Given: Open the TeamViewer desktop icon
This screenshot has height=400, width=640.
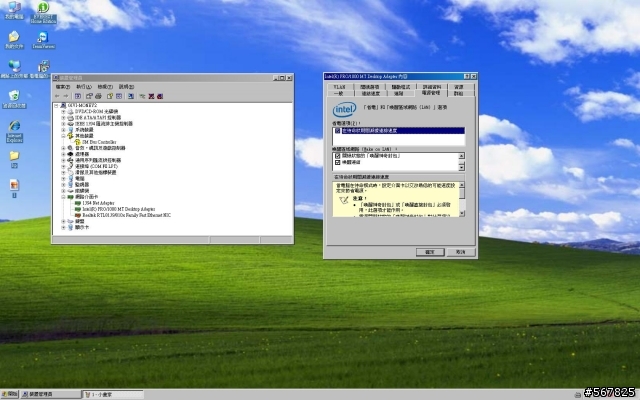Looking at the screenshot, I should (43, 40).
